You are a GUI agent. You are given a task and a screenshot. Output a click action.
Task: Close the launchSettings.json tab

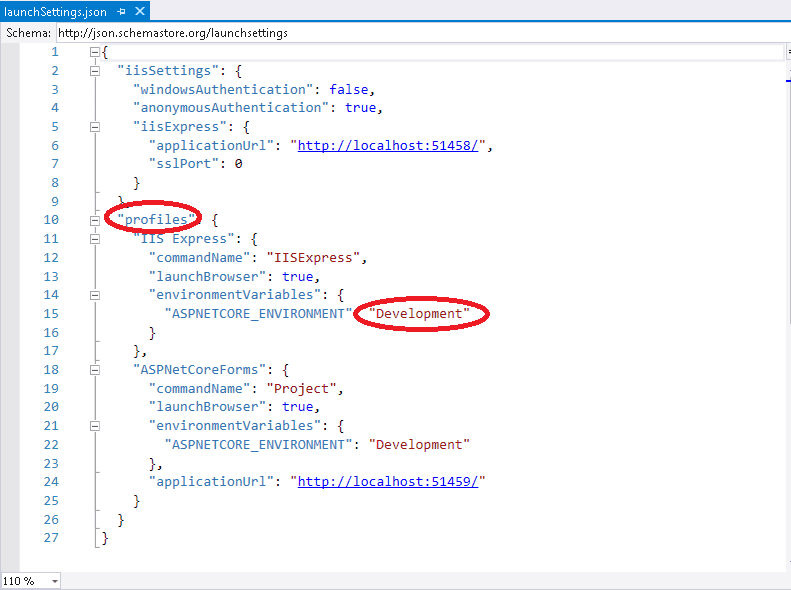coord(138,12)
